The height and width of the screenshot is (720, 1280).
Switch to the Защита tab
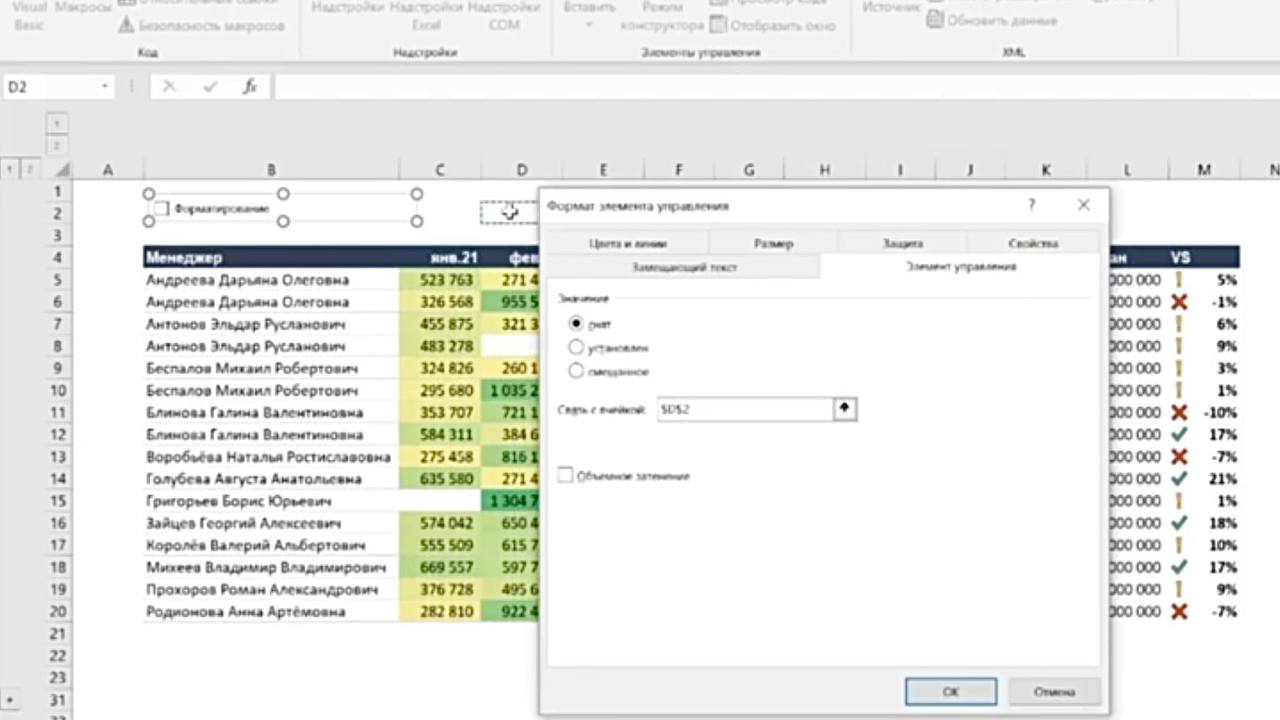[902, 243]
